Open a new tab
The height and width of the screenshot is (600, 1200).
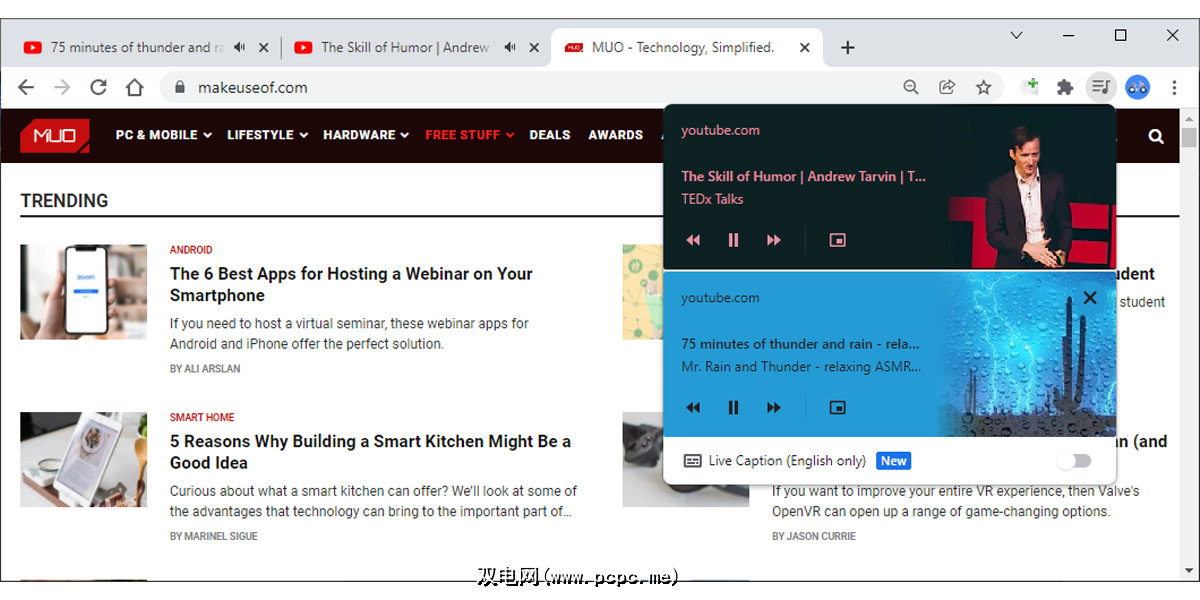[848, 47]
